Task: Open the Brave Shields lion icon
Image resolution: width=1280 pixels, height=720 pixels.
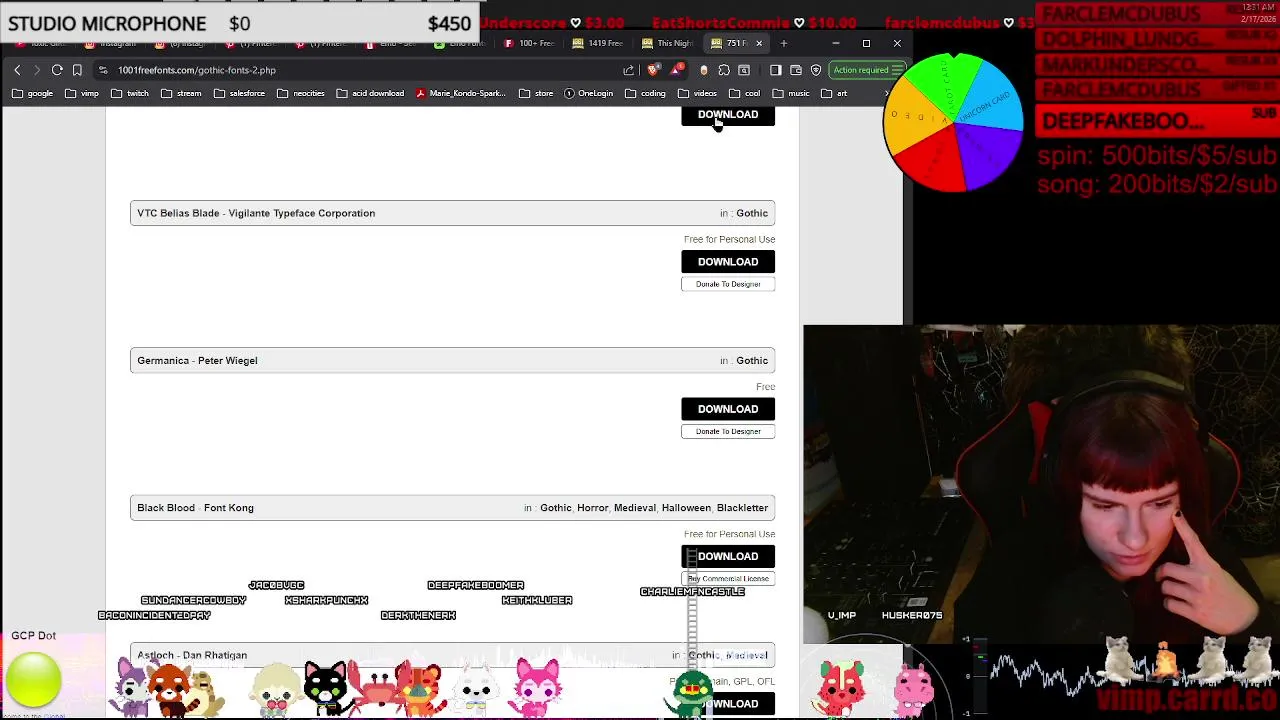Action: tap(652, 70)
